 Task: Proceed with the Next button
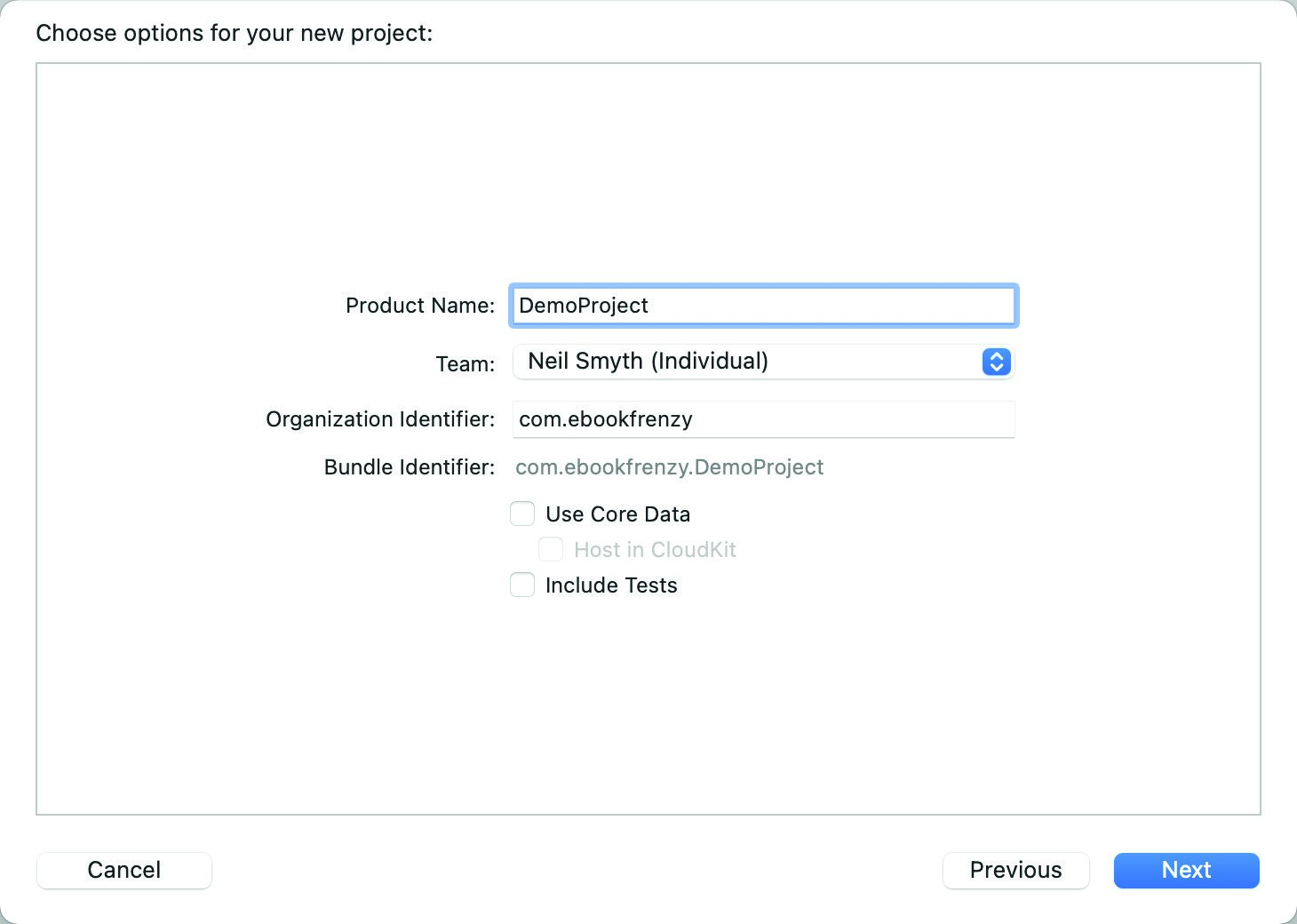point(1186,870)
